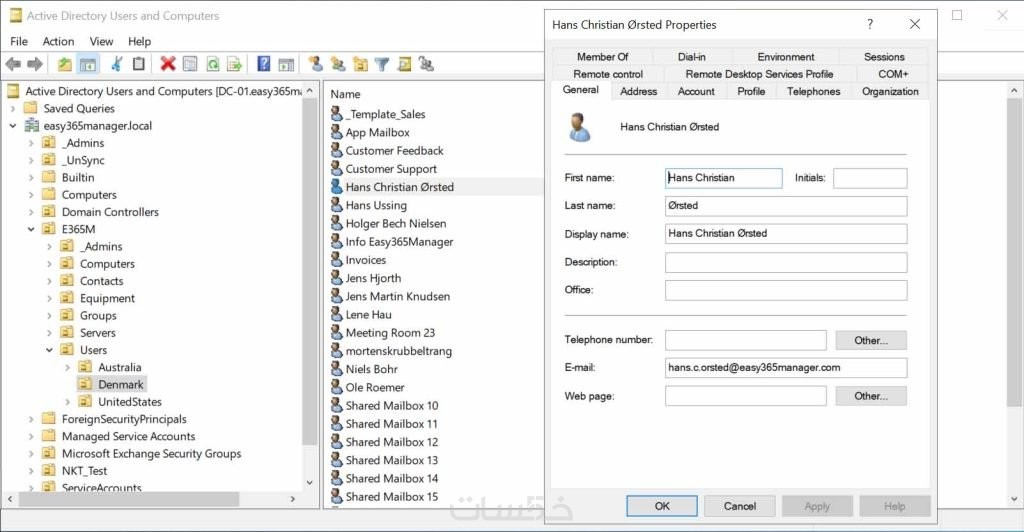Click tree pane horizontal scrollbar right arrow
The width and height of the screenshot is (1024, 532).
[x=293, y=499]
